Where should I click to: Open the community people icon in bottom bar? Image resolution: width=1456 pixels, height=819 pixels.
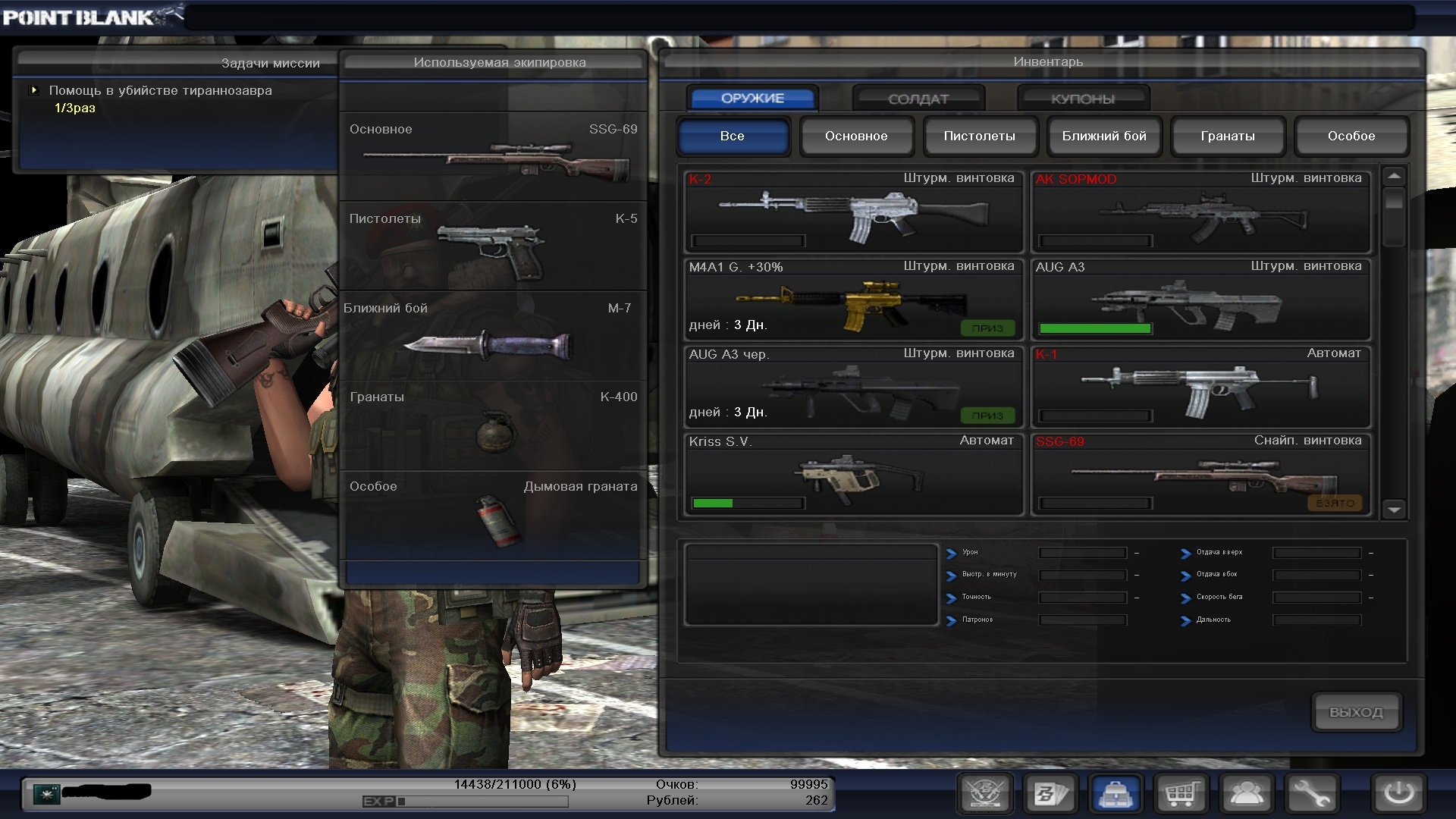click(x=1246, y=794)
